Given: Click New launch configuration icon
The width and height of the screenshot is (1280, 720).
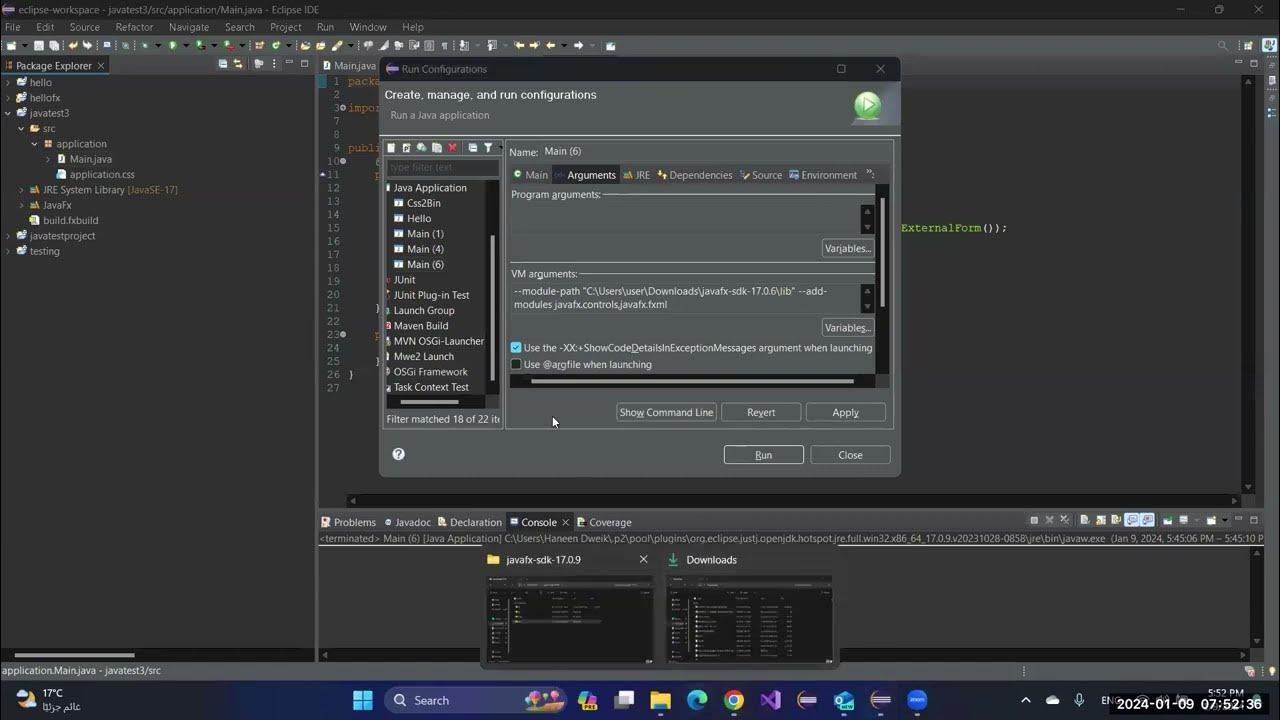Looking at the screenshot, I should 392,148.
